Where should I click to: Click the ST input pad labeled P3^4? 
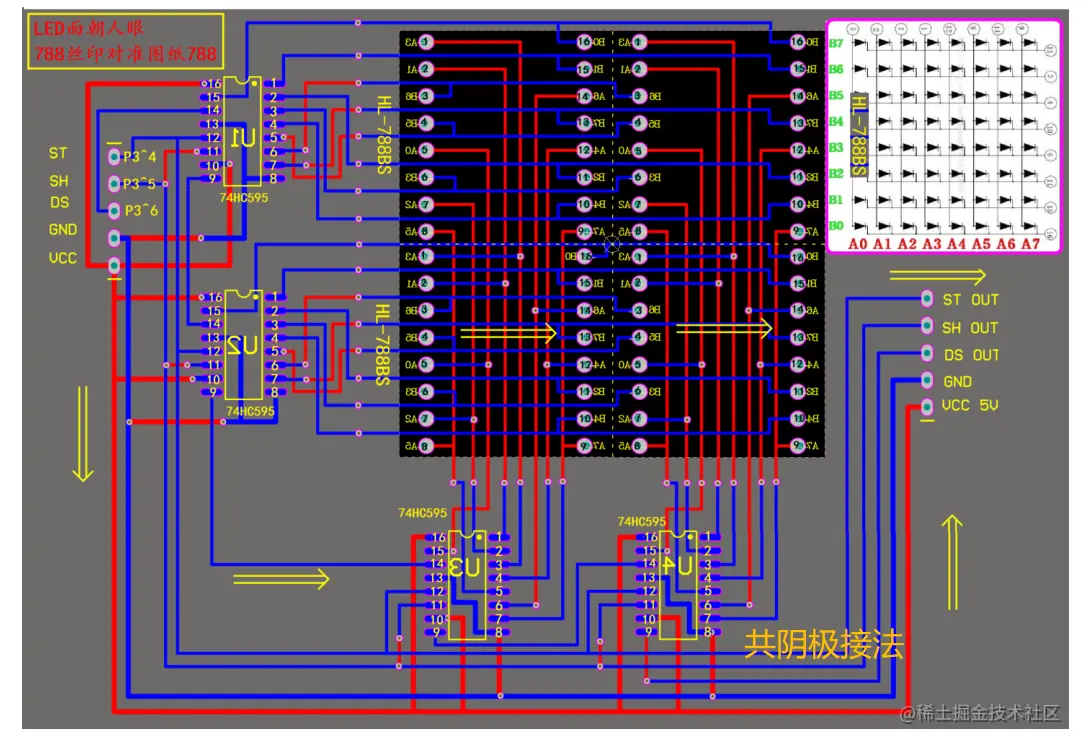[x=115, y=157]
